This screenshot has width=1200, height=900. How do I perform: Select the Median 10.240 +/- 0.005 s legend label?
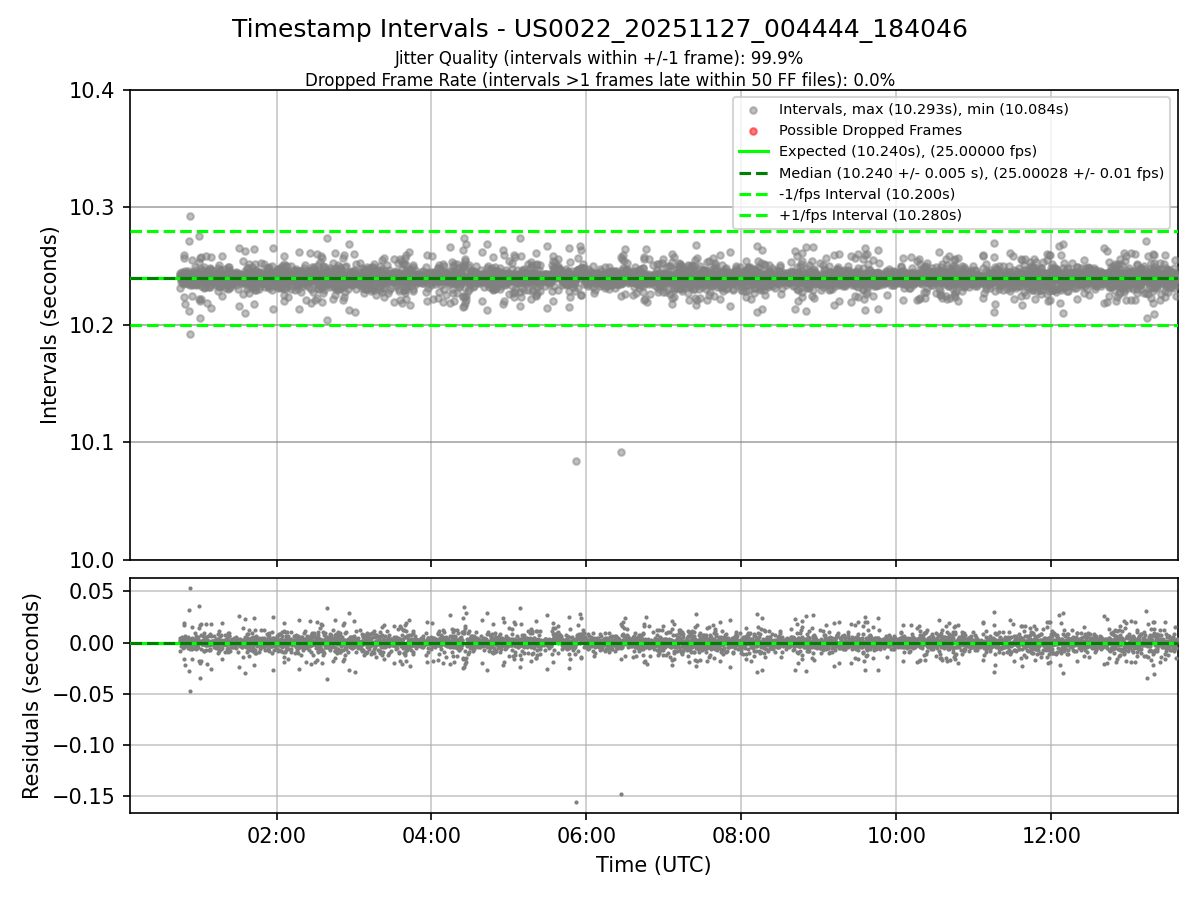971,173
